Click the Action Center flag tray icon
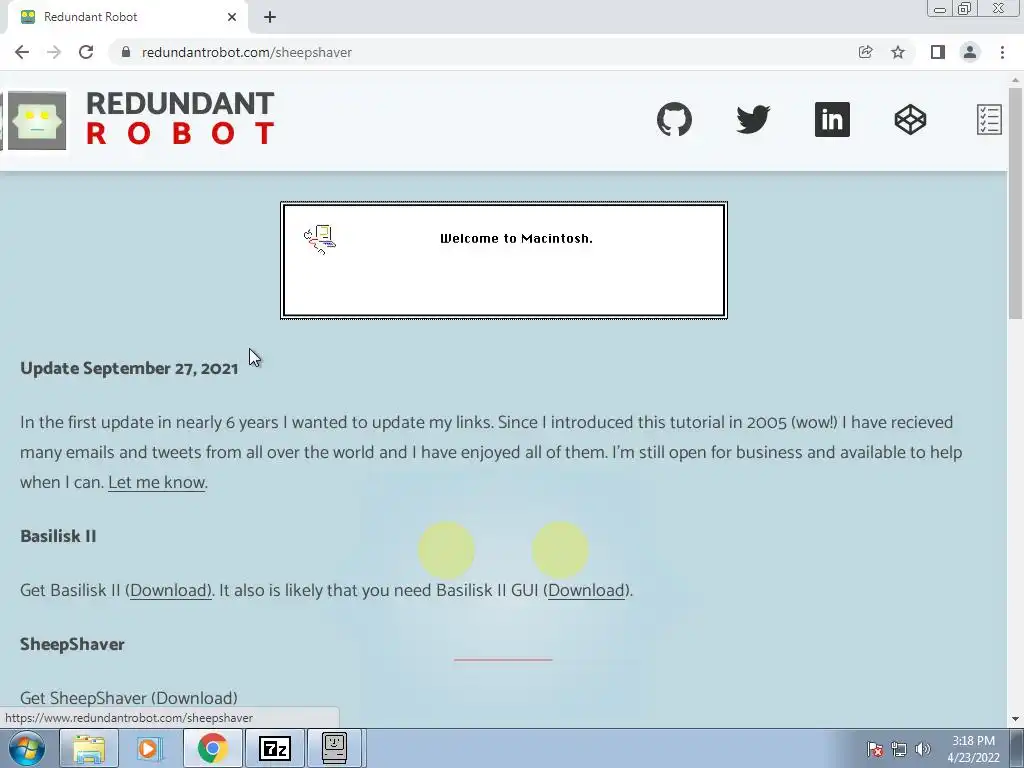1024x768 pixels. point(874,749)
